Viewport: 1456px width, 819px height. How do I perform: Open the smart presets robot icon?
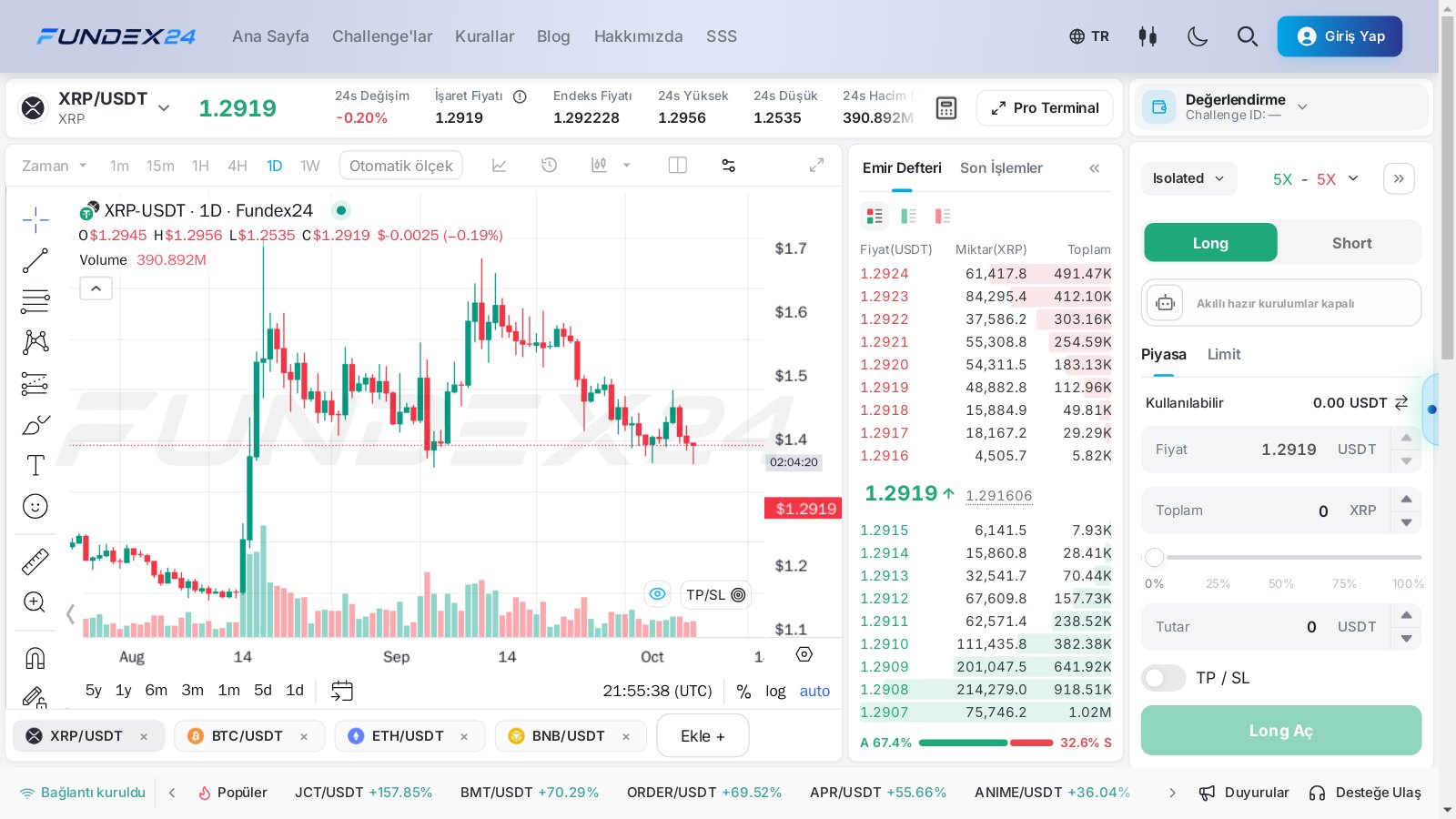(1166, 303)
